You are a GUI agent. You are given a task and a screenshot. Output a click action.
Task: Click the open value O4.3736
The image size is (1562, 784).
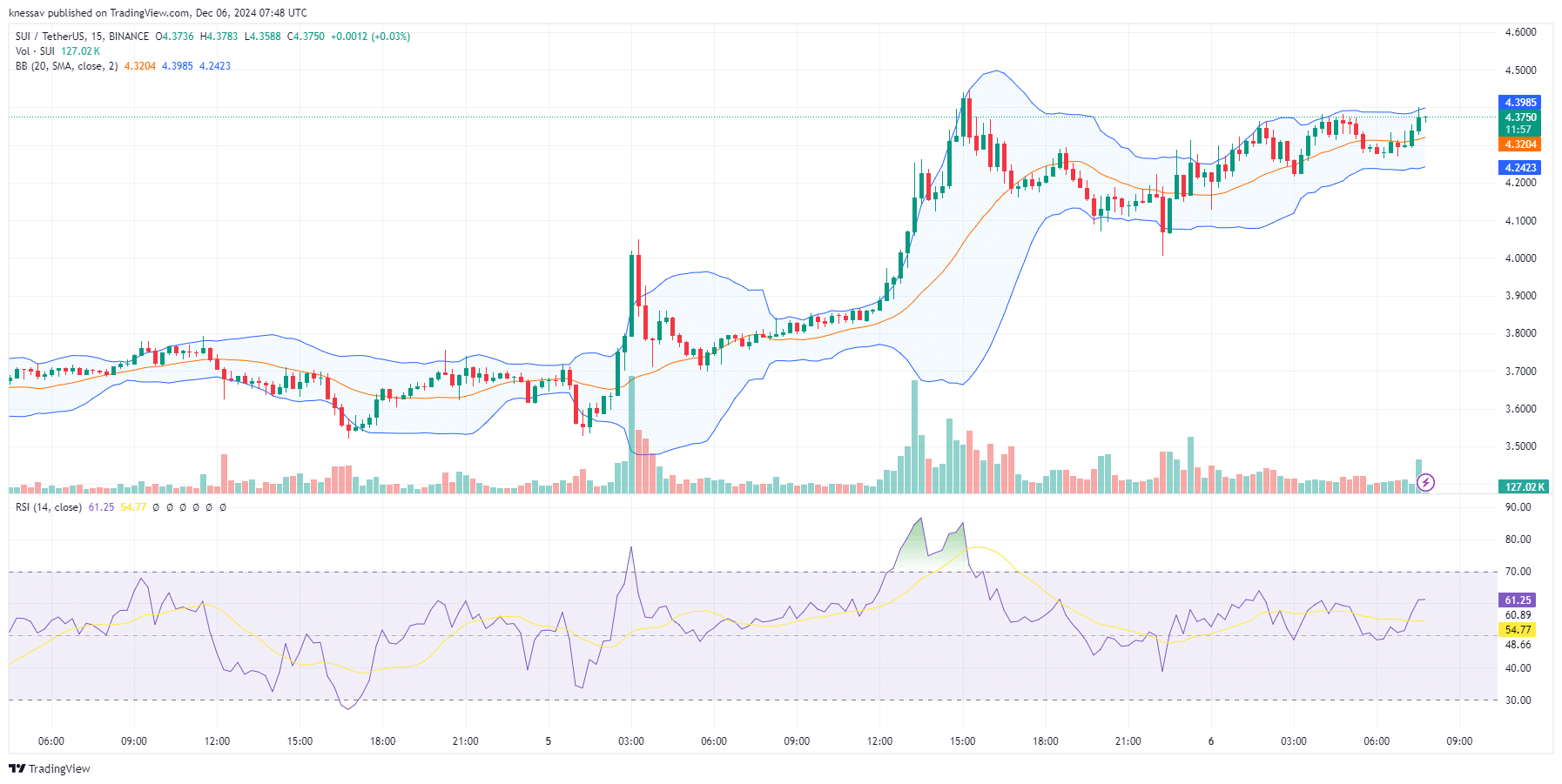click(174, 37)
